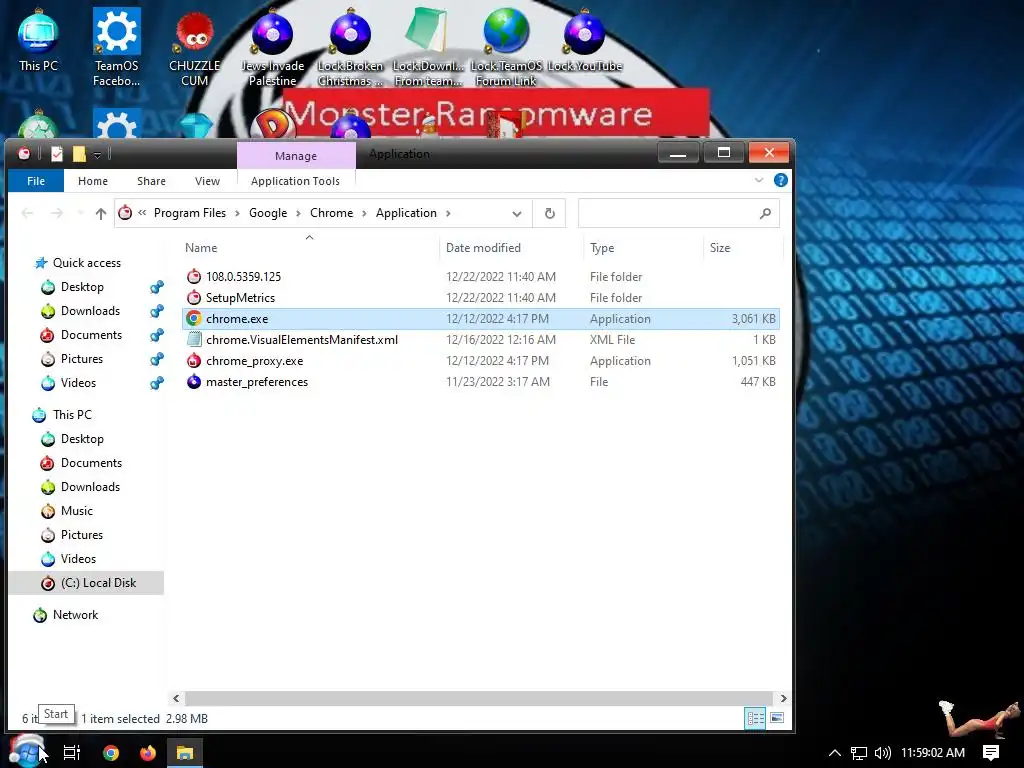Open the TeamOS Facebook desktop shortcut
Image resolution: width=1024 pixels, height=768 pixels.
click(x=116, y=46)
